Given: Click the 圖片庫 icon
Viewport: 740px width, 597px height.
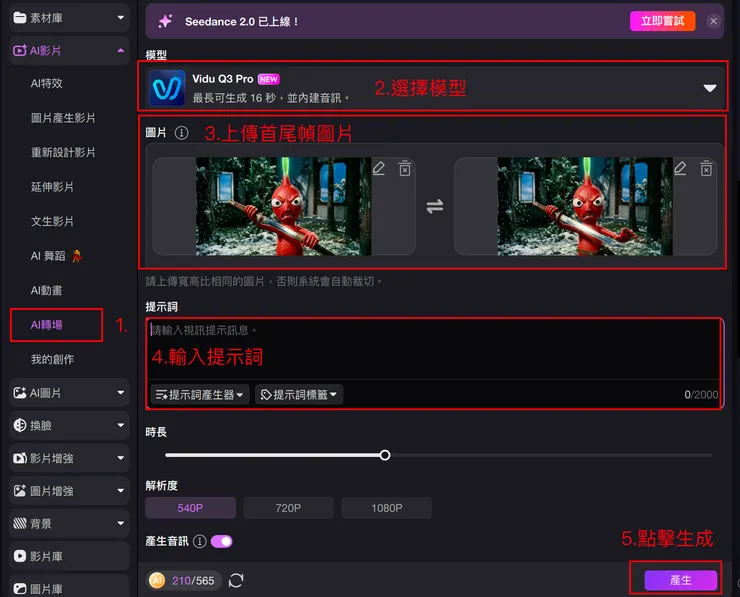Looking at the screenshot, I should pyautogui.click(x=20, y=589).
